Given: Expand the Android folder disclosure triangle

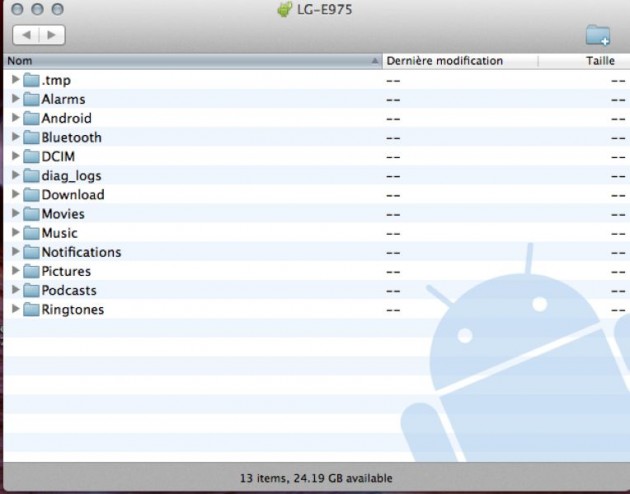Looking at the screenshot, I should 15,117.
